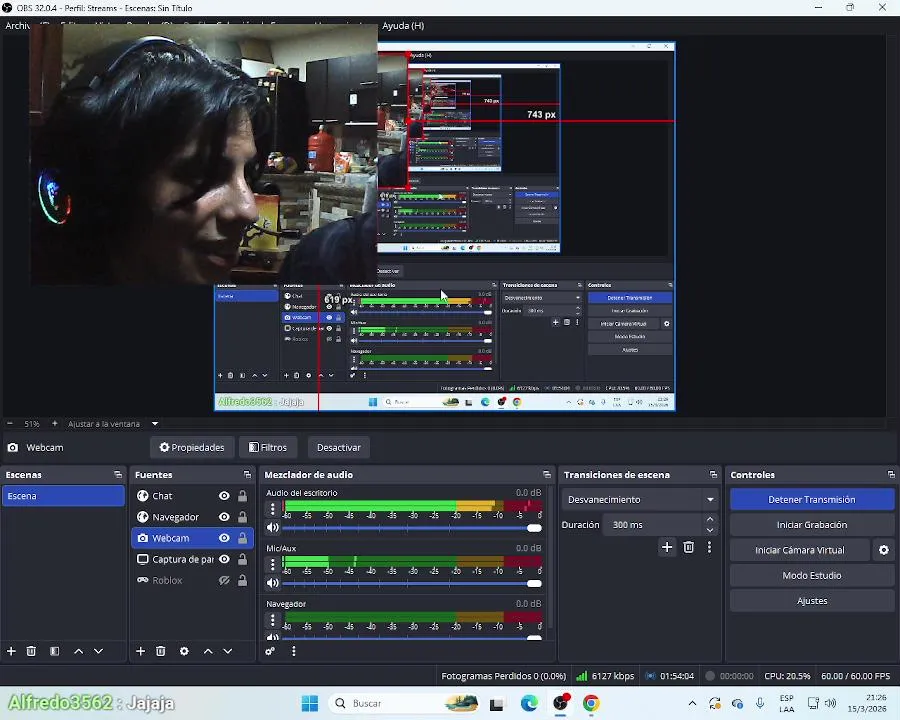Open Microsoft Edge from taskbar
The width and height of the screenshot is (900, 720).
click(x=529, y=703)
